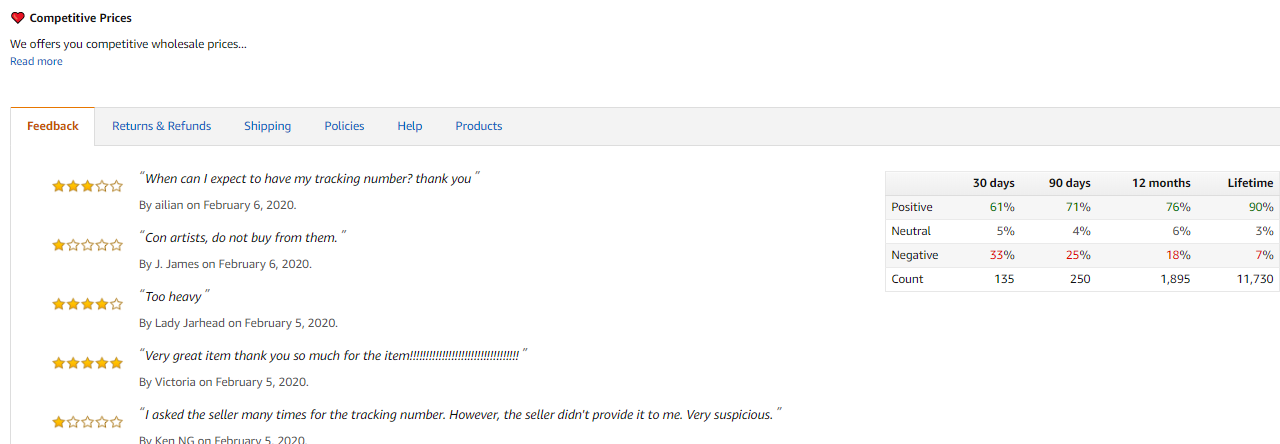Viewport: 1280px width, 444px height.
Task: Click the 30 days column header
Action: pyautogui.click(x=993, y=183)
